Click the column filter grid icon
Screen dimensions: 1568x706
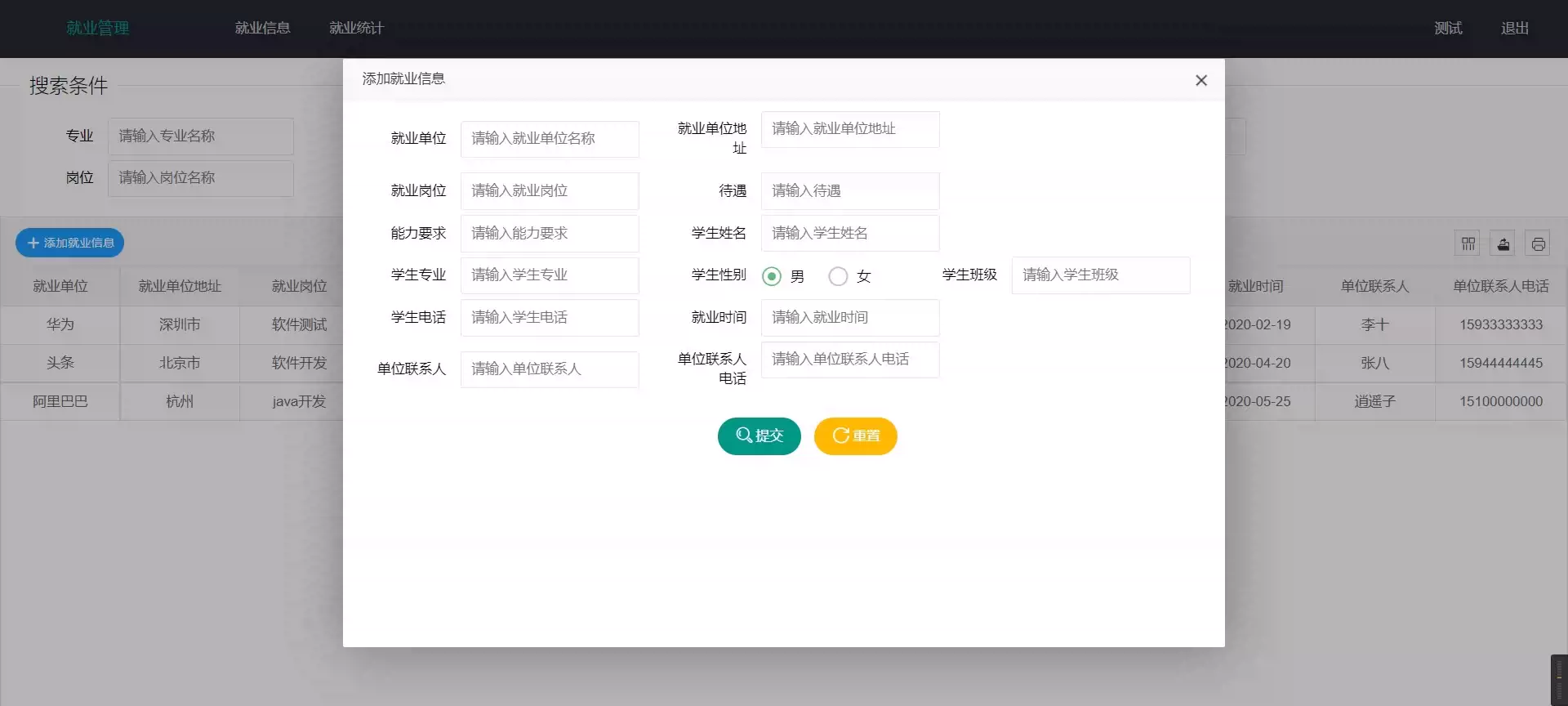coord(1468,244)
